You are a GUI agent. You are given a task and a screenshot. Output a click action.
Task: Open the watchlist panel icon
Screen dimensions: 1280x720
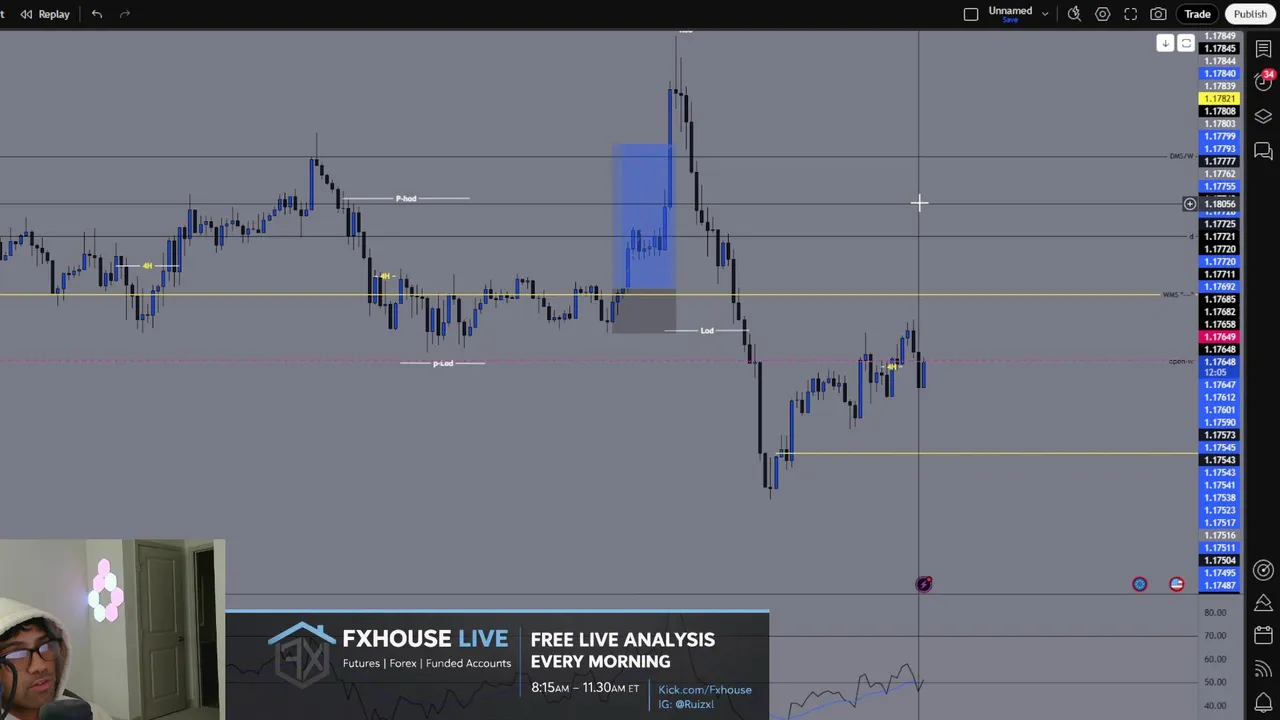1263,49
